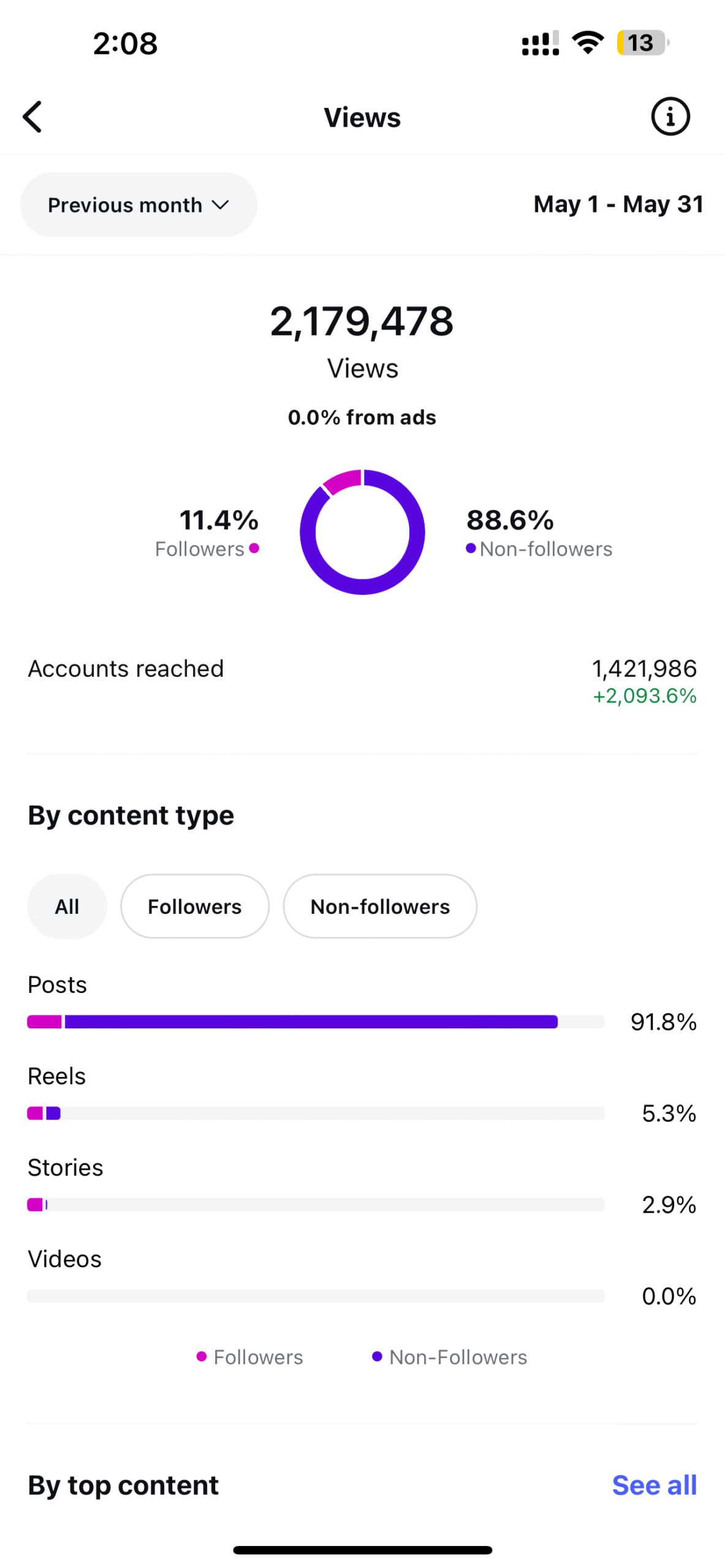Tap the back arrow icon
Image resolution: width=725 pixels, height=1568 pixels.
coord(32,117)
